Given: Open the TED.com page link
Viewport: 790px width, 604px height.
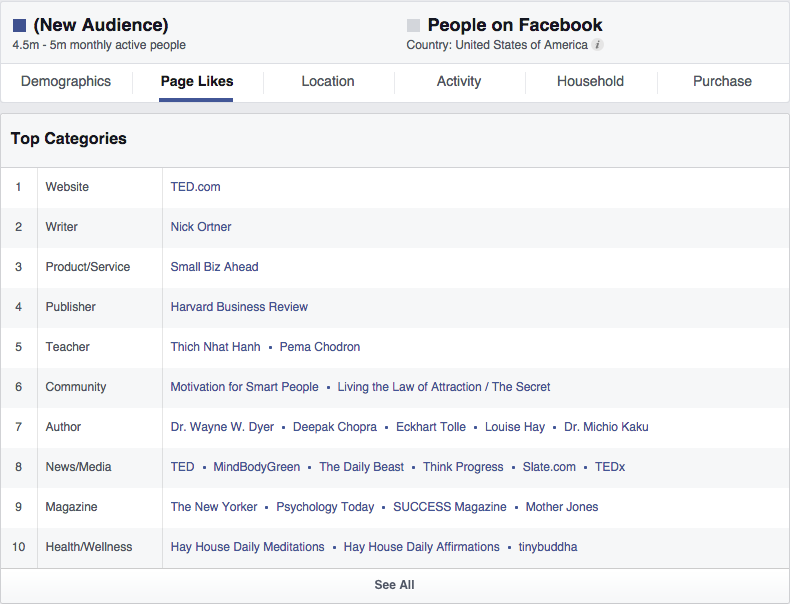Looking at the screenshot, I should click(195, 187).
